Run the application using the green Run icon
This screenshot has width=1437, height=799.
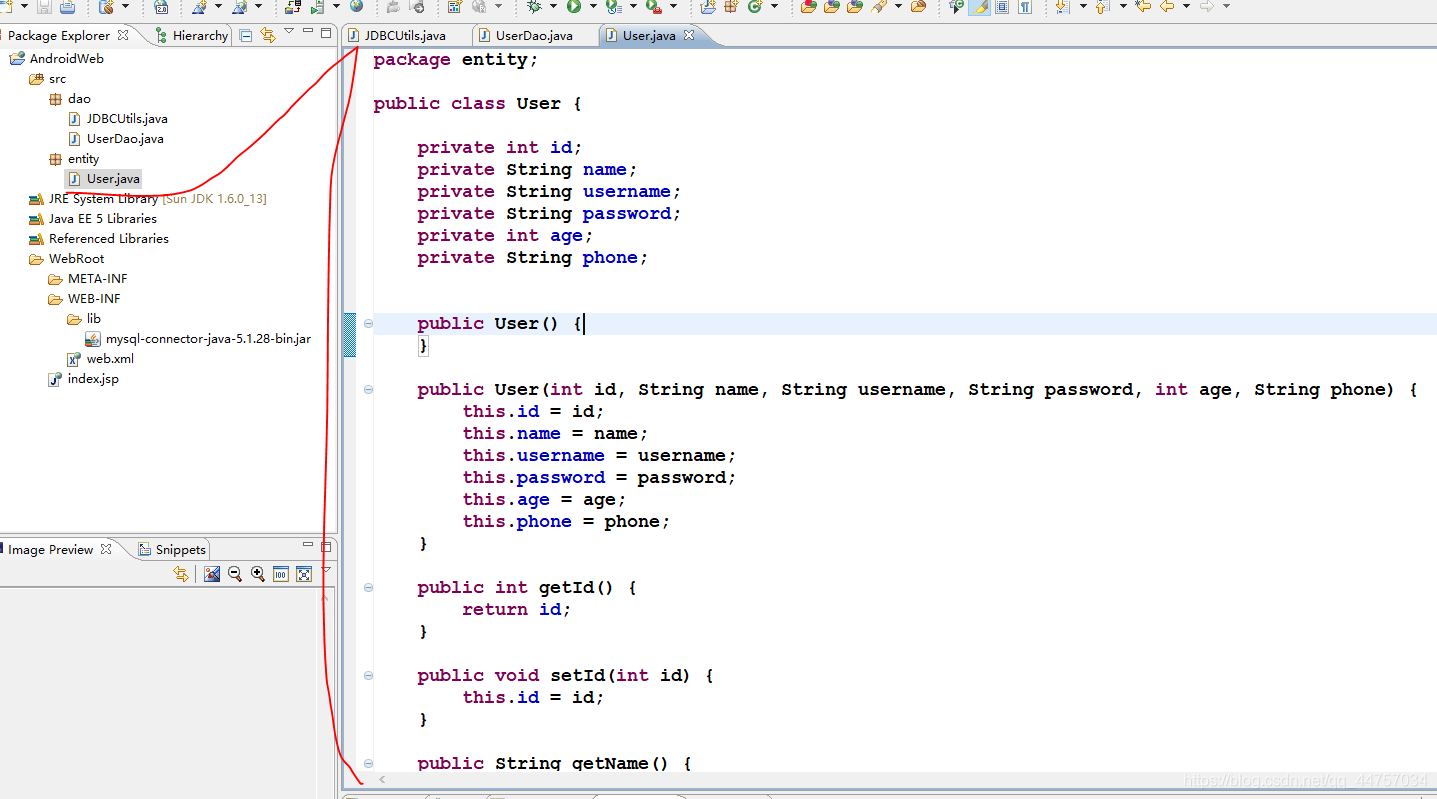tap(572, 8)
